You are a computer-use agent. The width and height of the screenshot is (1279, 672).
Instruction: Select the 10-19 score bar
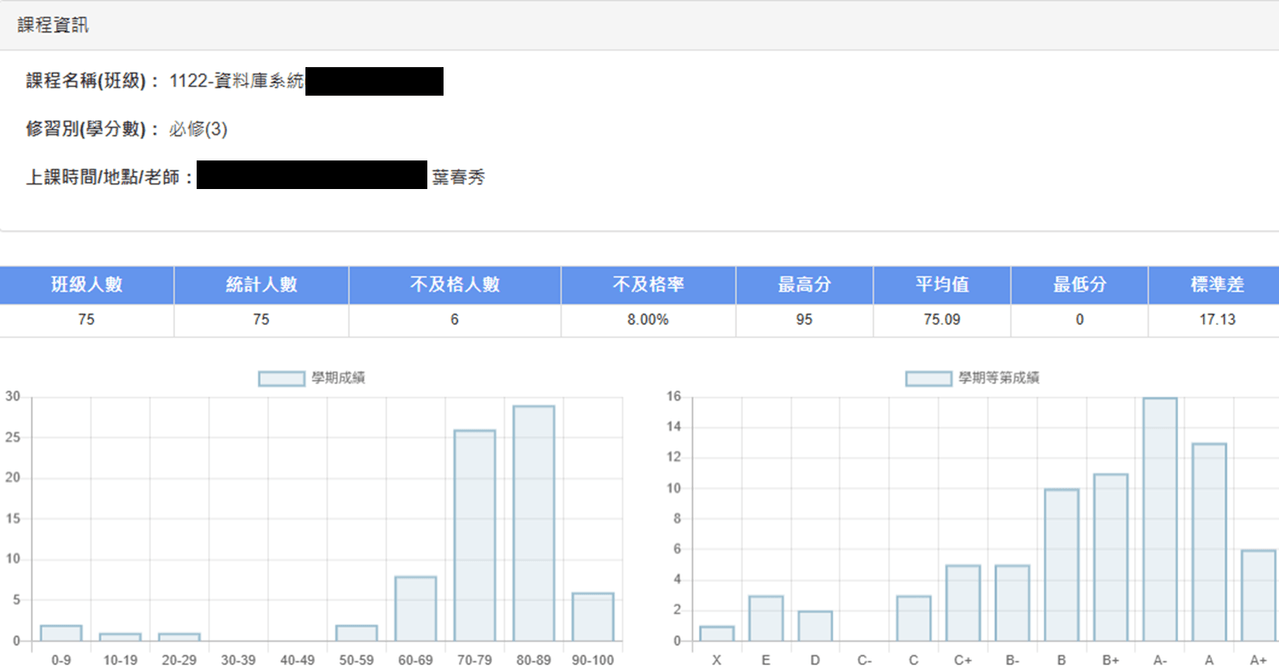(x=120, y=637)
